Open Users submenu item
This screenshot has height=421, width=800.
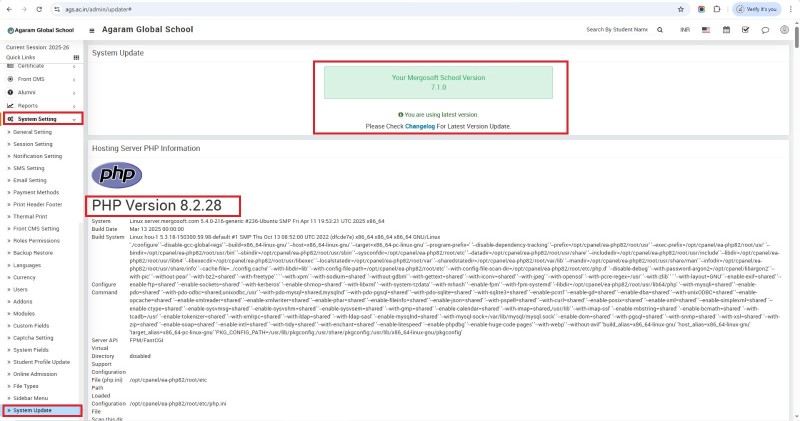pyautogui.click(x=20, y=289)
